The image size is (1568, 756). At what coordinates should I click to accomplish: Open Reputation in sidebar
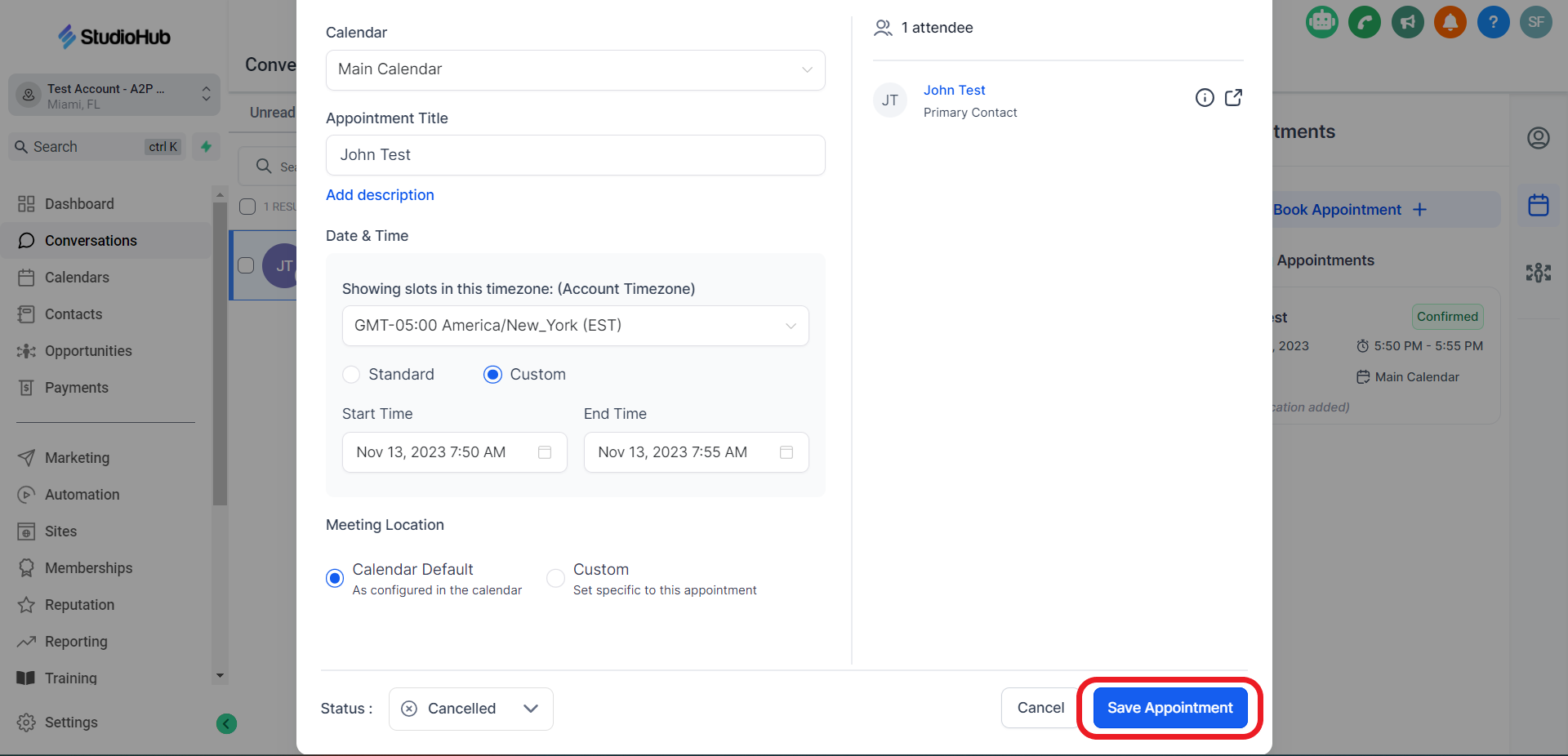point(79,605)
